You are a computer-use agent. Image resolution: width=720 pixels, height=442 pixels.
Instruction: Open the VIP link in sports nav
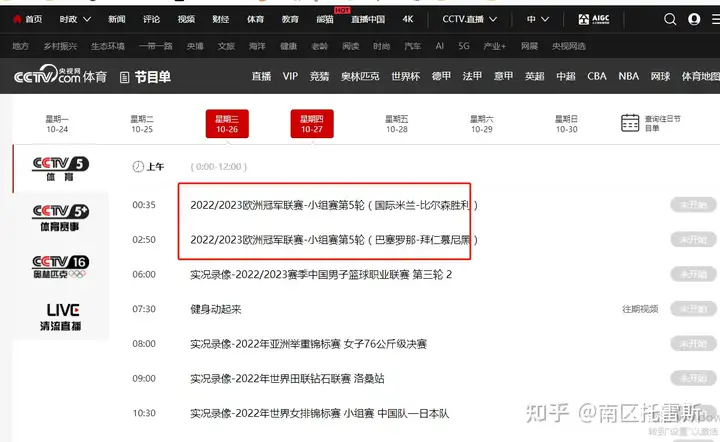tap(290, 76)
